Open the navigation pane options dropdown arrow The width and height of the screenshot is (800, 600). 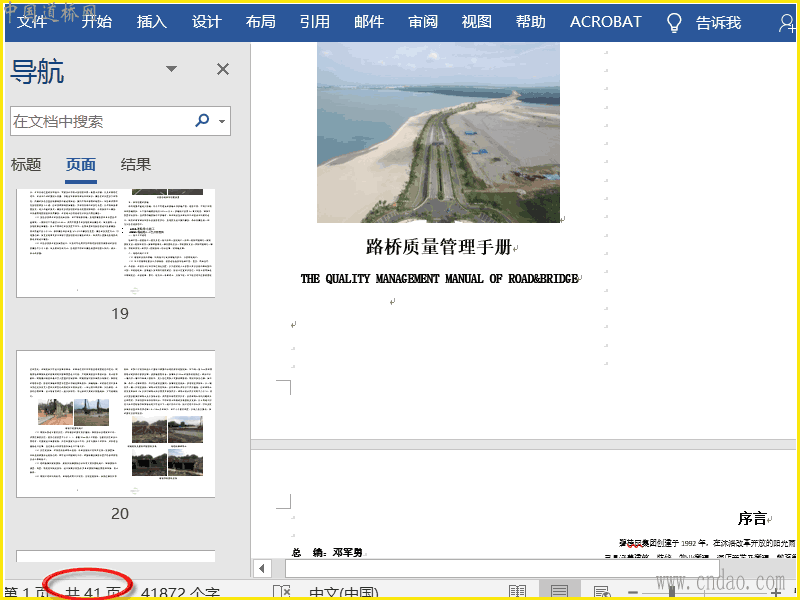point(171,69)
